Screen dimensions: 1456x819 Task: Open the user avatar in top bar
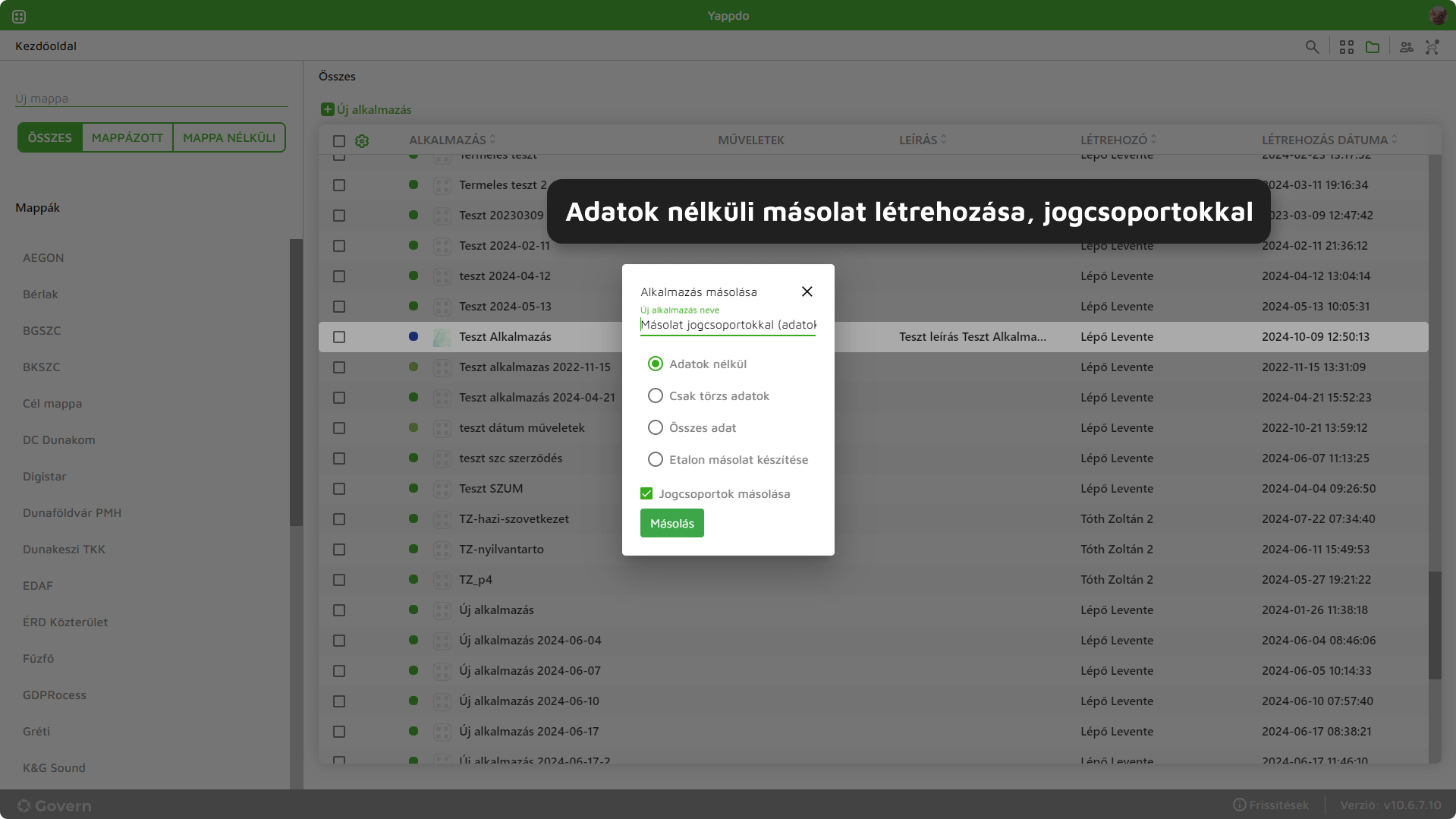1437,16
